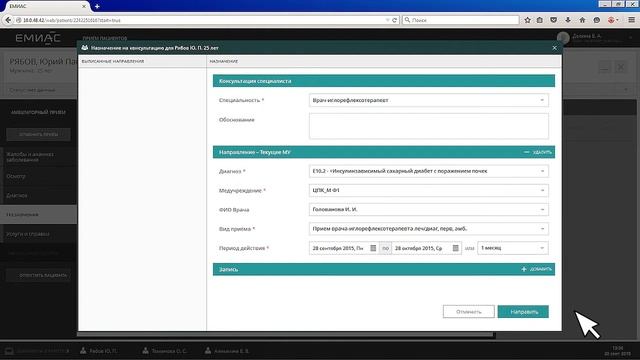640x360 pixels.
Task: Select the Назначение panel header
Action: tap(224, 61)
